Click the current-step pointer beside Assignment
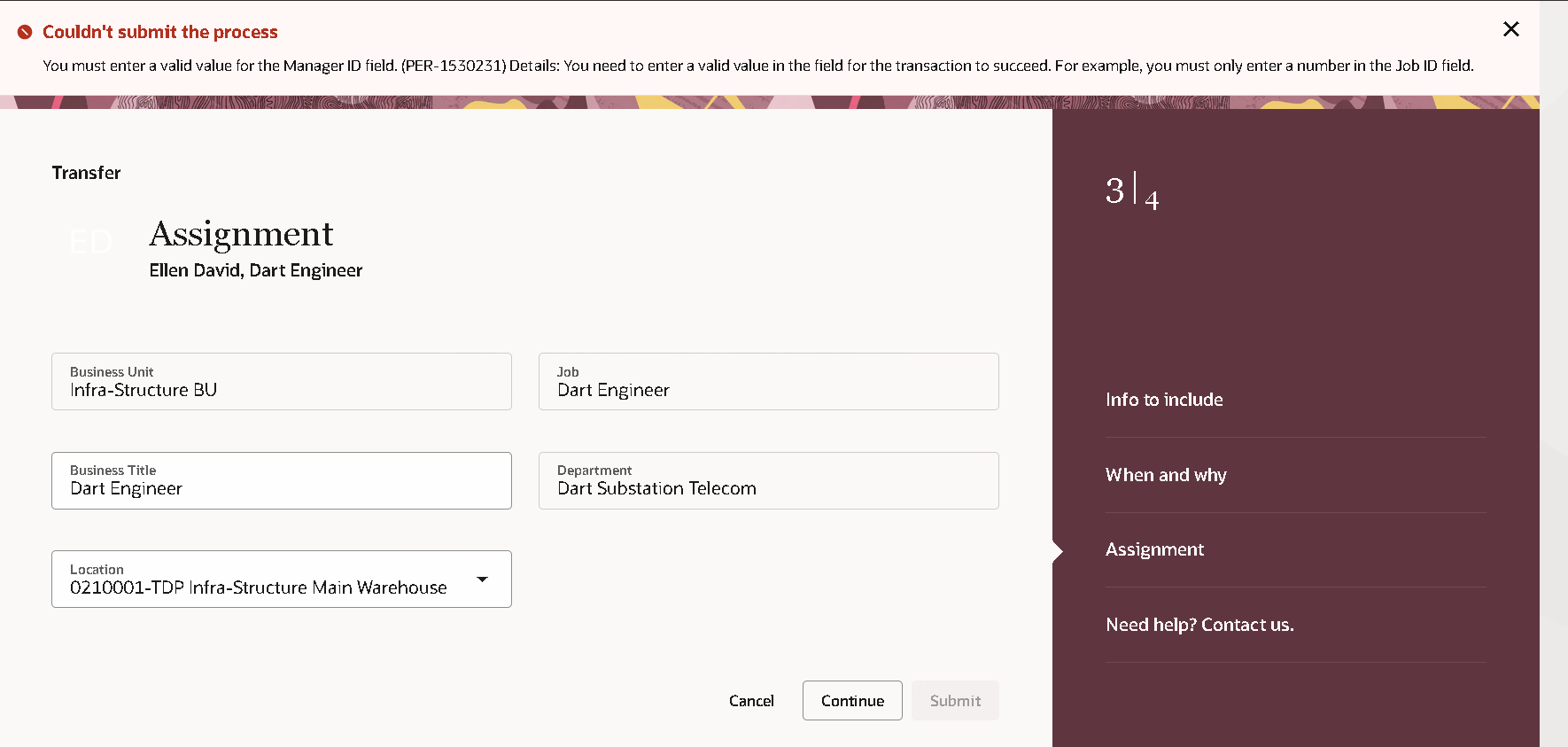 [1058, 551]
